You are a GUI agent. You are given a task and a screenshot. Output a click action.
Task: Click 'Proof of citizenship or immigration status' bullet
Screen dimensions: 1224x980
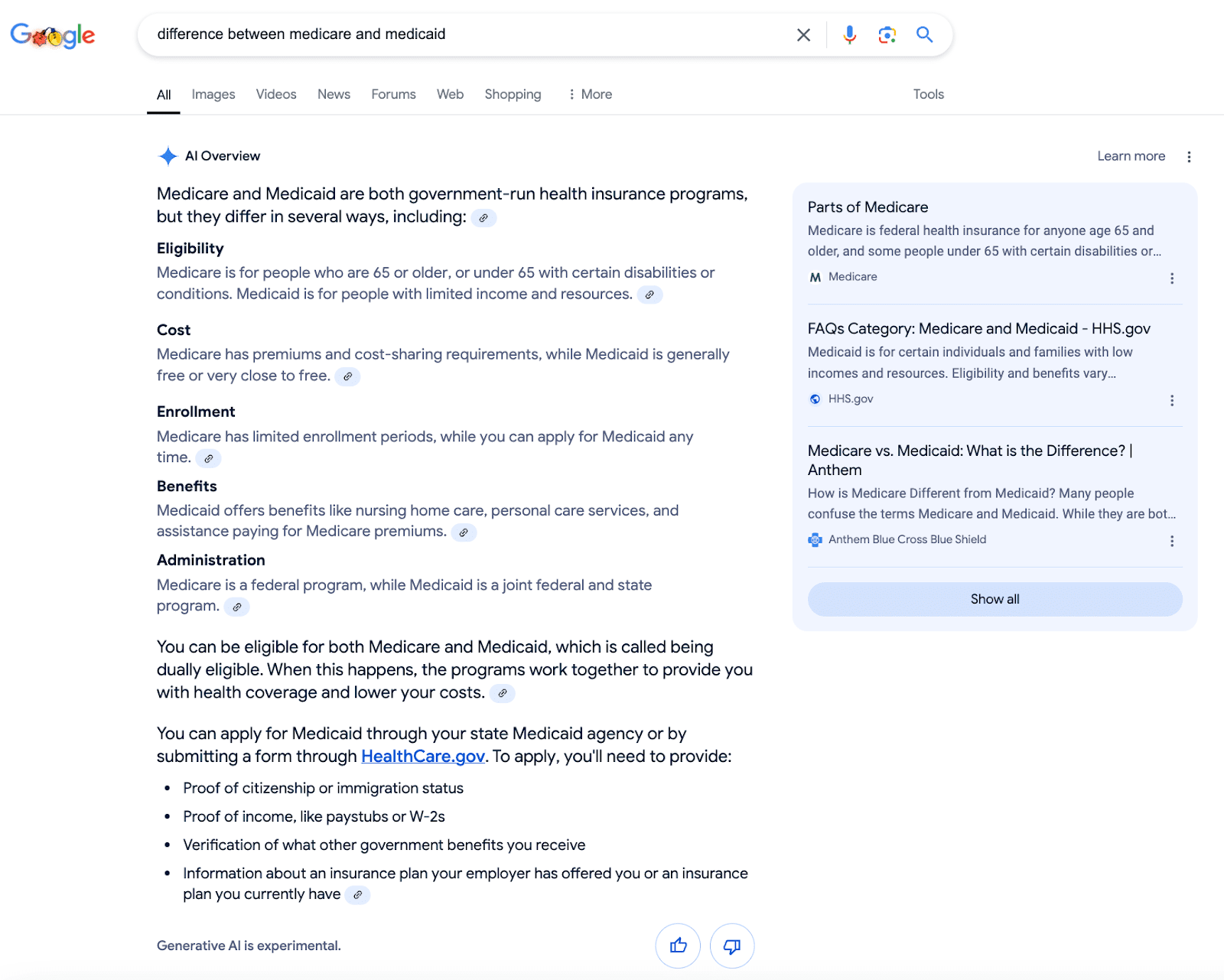323,788
